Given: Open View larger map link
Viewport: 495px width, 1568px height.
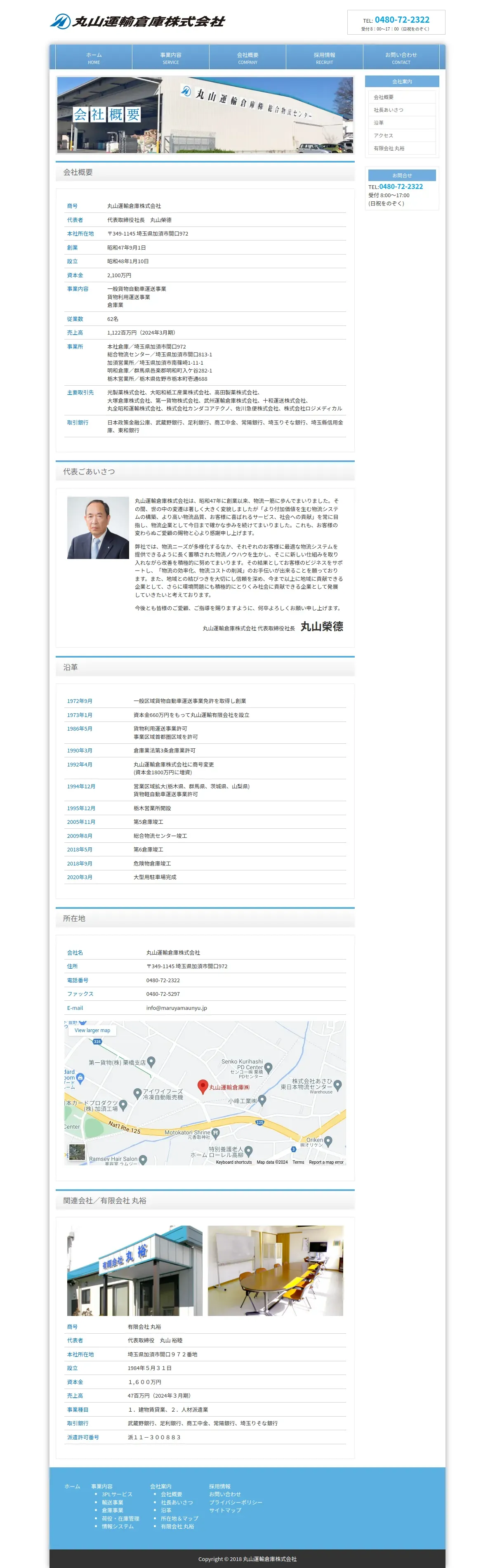Looking at the screenshot, I should [x=92, y=1030].
